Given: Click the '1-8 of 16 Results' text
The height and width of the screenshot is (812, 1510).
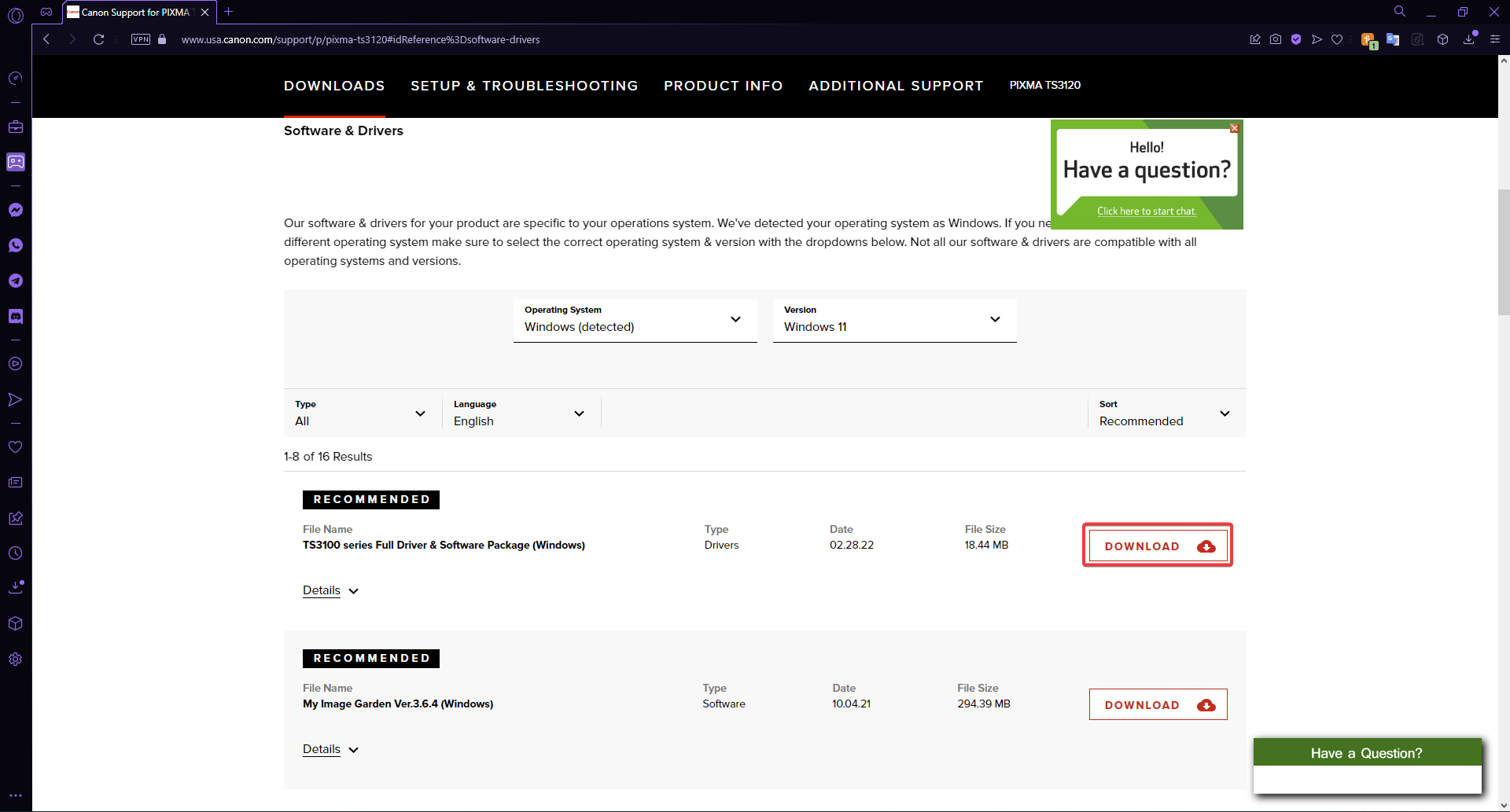Looking at the screenshot, I should tap(328, 457).
